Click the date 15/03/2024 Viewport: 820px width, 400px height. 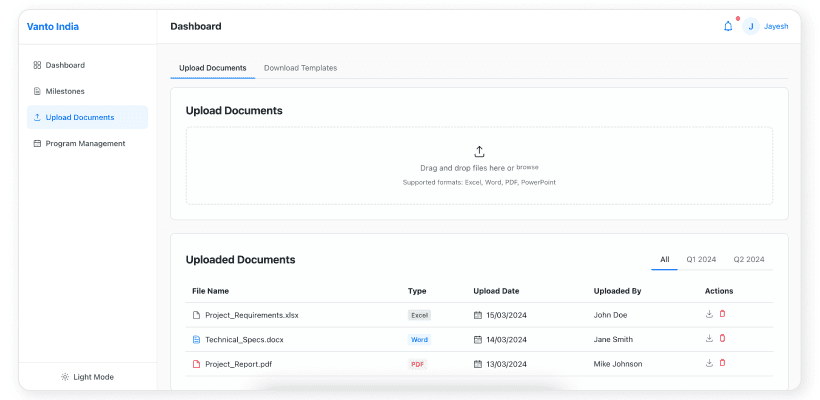[506, 315]
